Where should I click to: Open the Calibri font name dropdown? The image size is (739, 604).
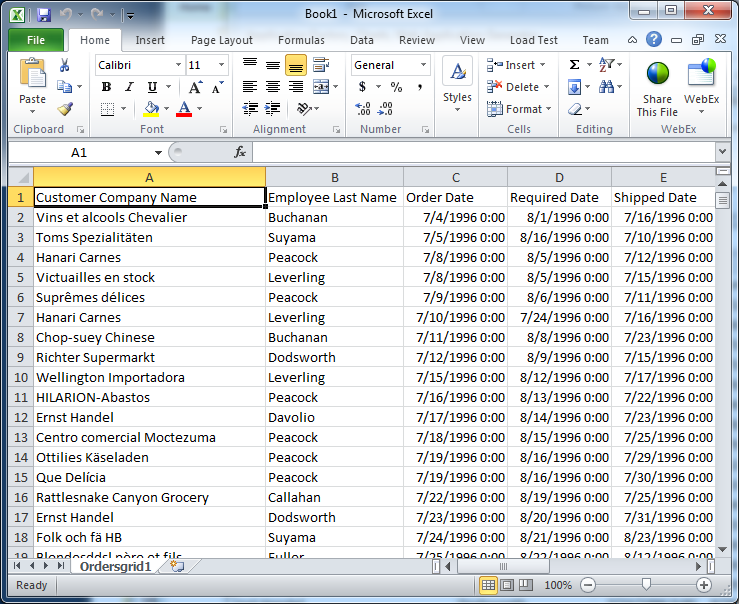[x=179, y=65]
